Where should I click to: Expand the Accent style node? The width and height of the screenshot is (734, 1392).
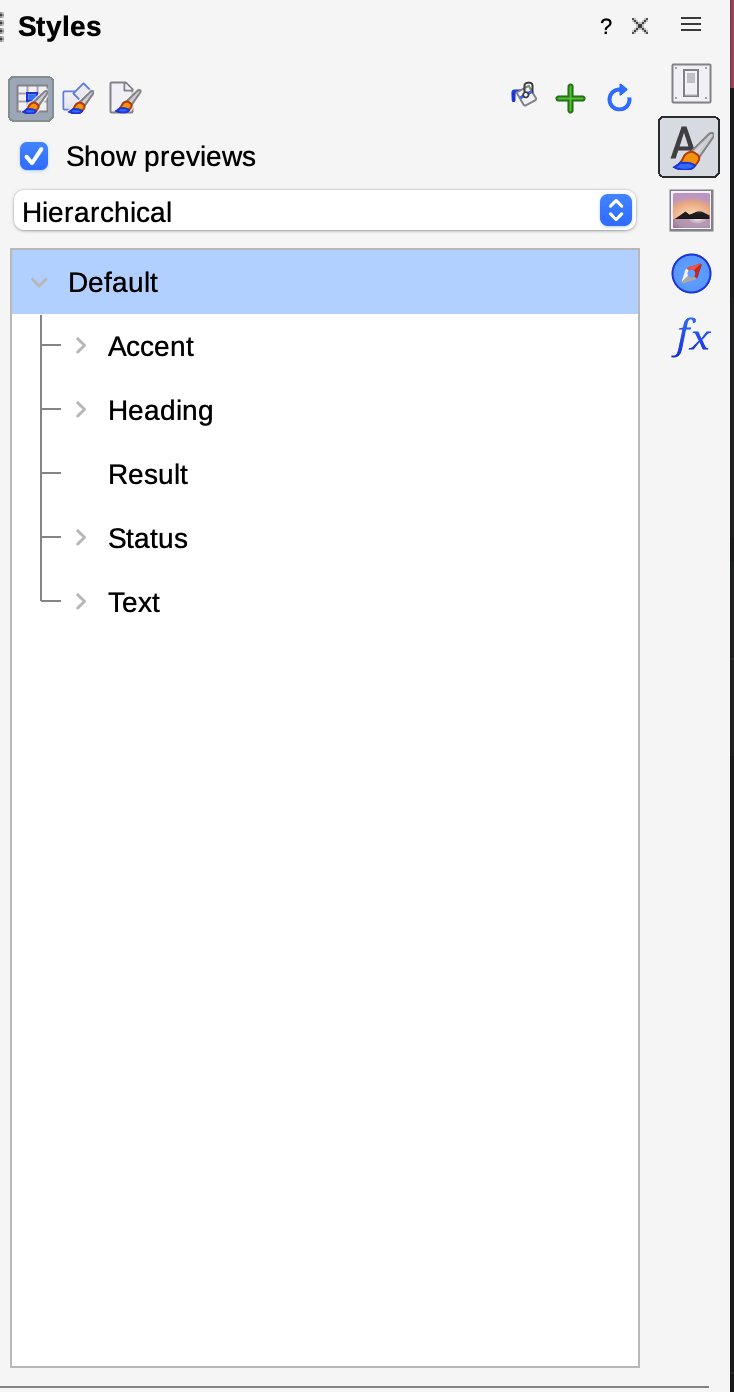pyautogui.click(x=81, y=346)
